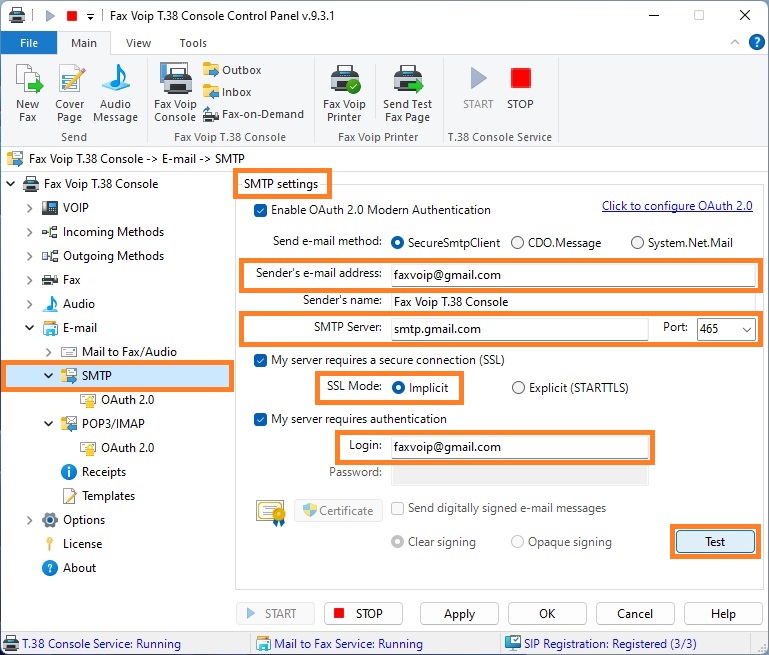Select System.Net.Mail send method
Image resolution: width=769 pixels, height=655 pixels.
click(637, 243)
